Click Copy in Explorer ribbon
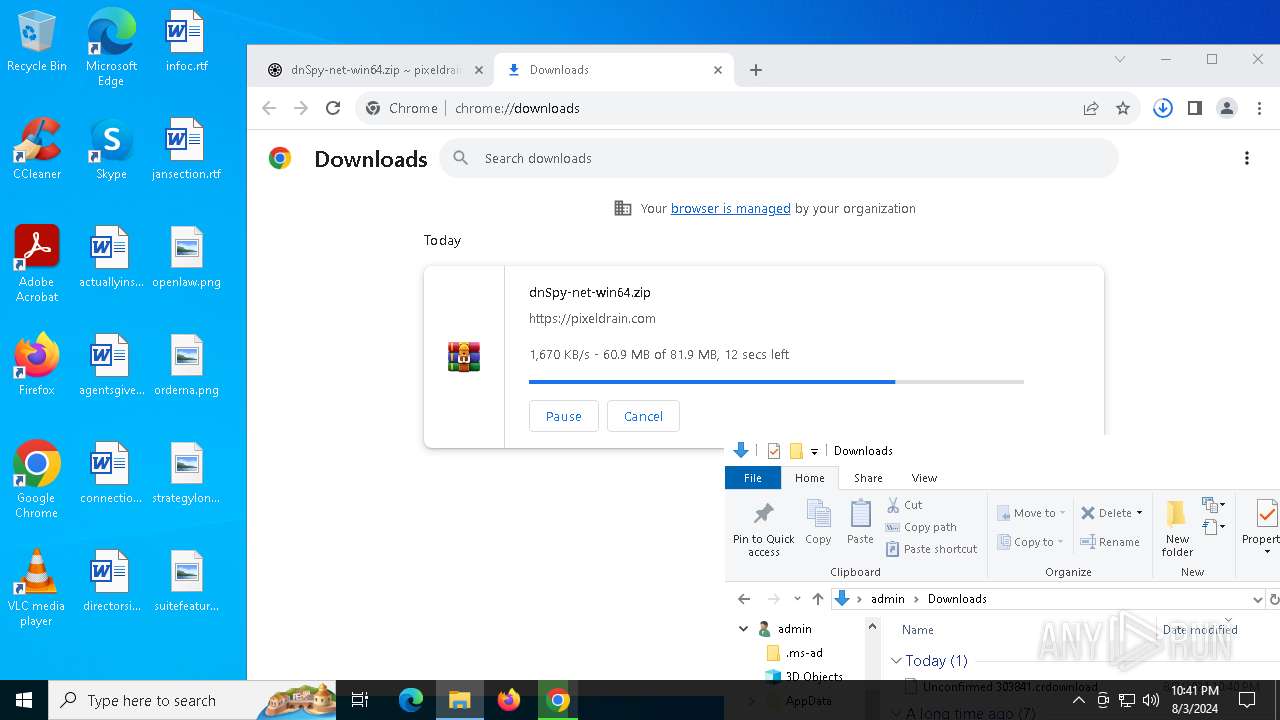 click(x=818, y=523)
